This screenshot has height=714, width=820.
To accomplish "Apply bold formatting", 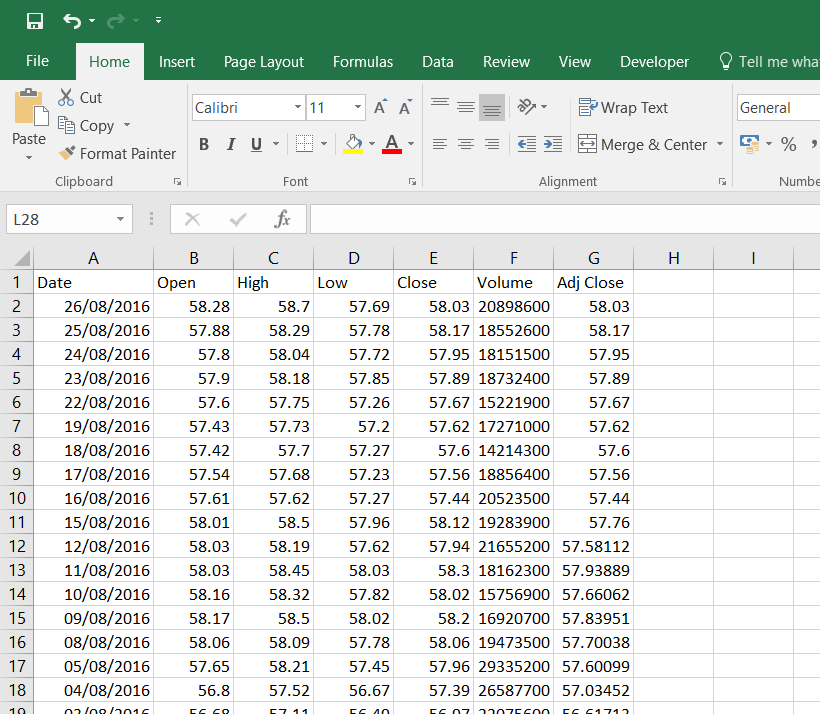I will coord(203,144).
